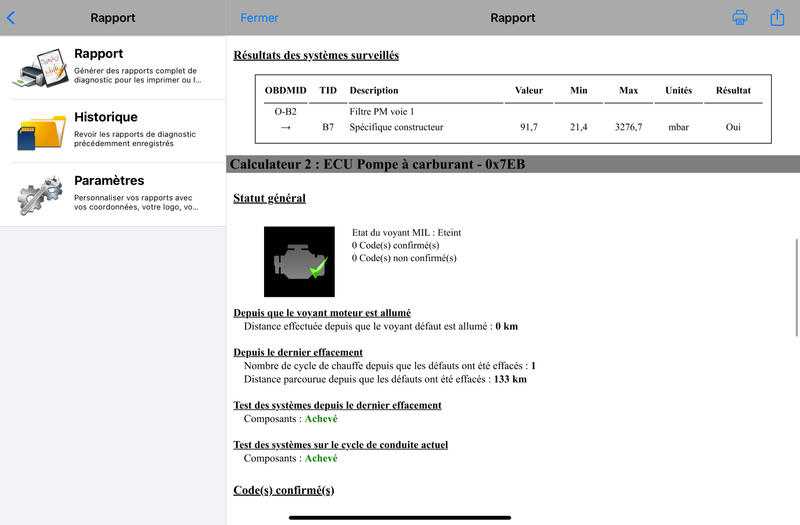Click the 'Spécifique constructeur' cell
This screenshot has height=525, width=800.
pos(396,127)
